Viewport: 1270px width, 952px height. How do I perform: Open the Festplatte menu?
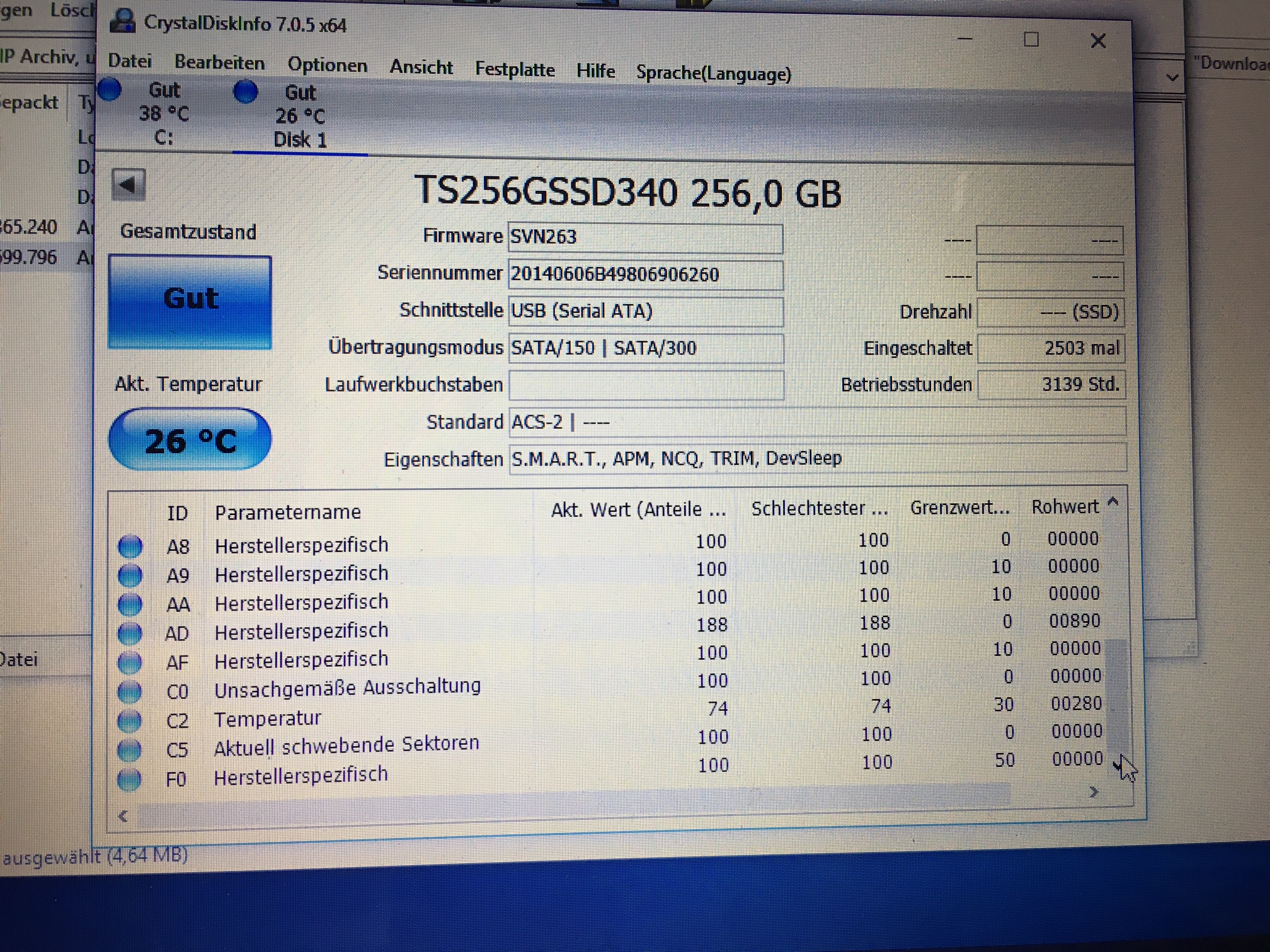[515, 69]
